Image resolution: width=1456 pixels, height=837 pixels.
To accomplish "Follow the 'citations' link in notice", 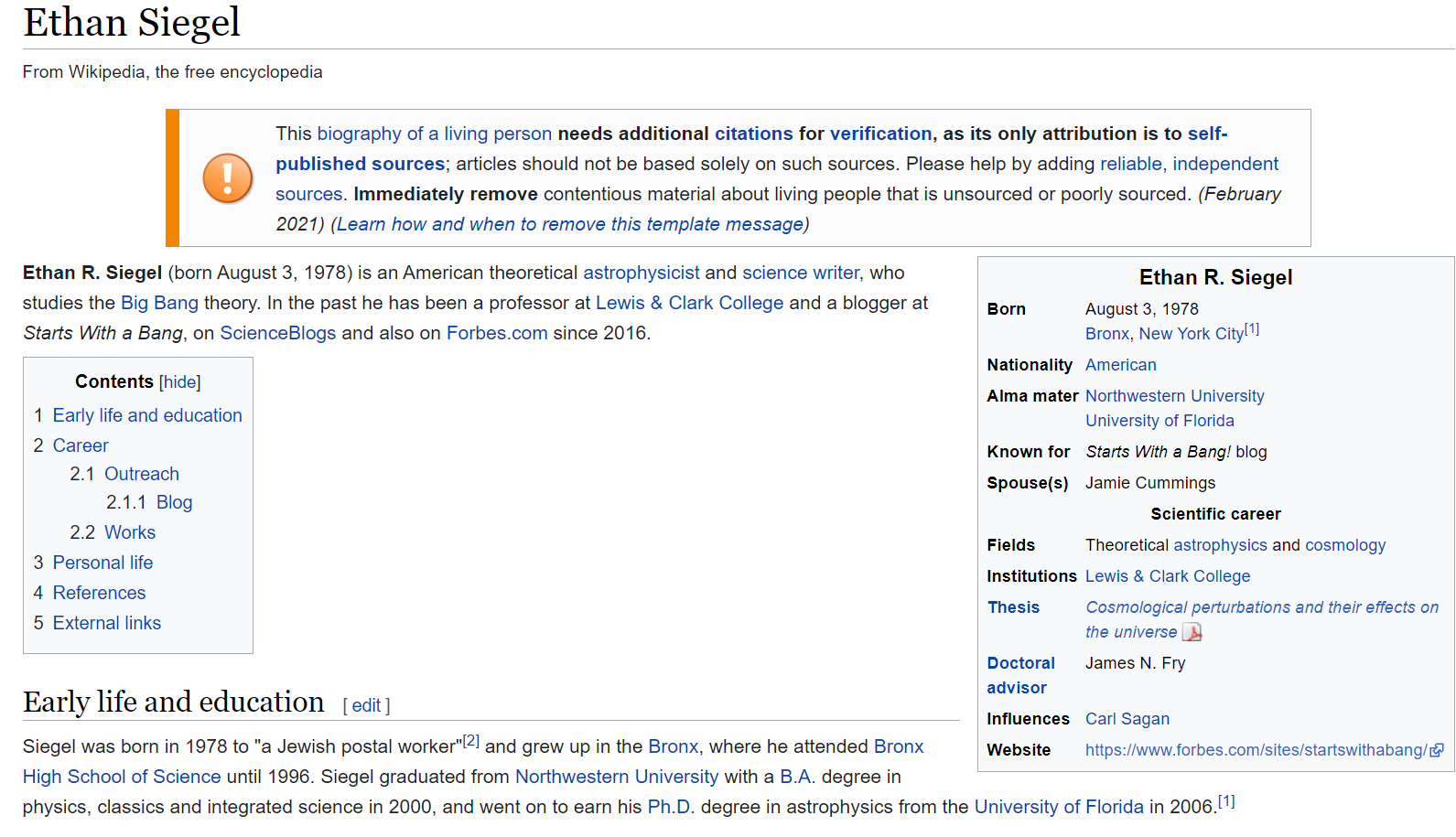I will 754,134.
